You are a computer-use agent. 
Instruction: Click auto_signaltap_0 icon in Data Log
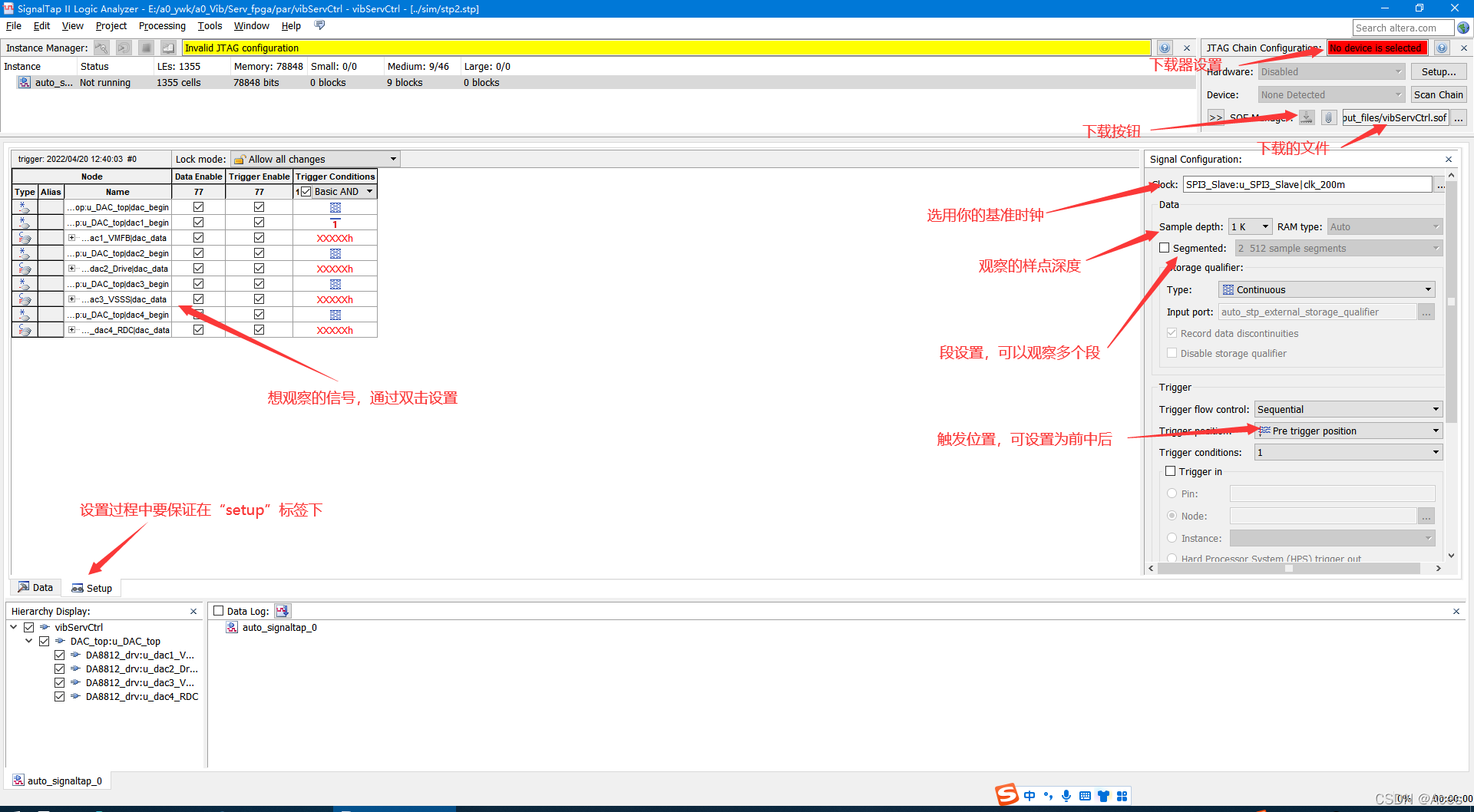coord(232,627)
